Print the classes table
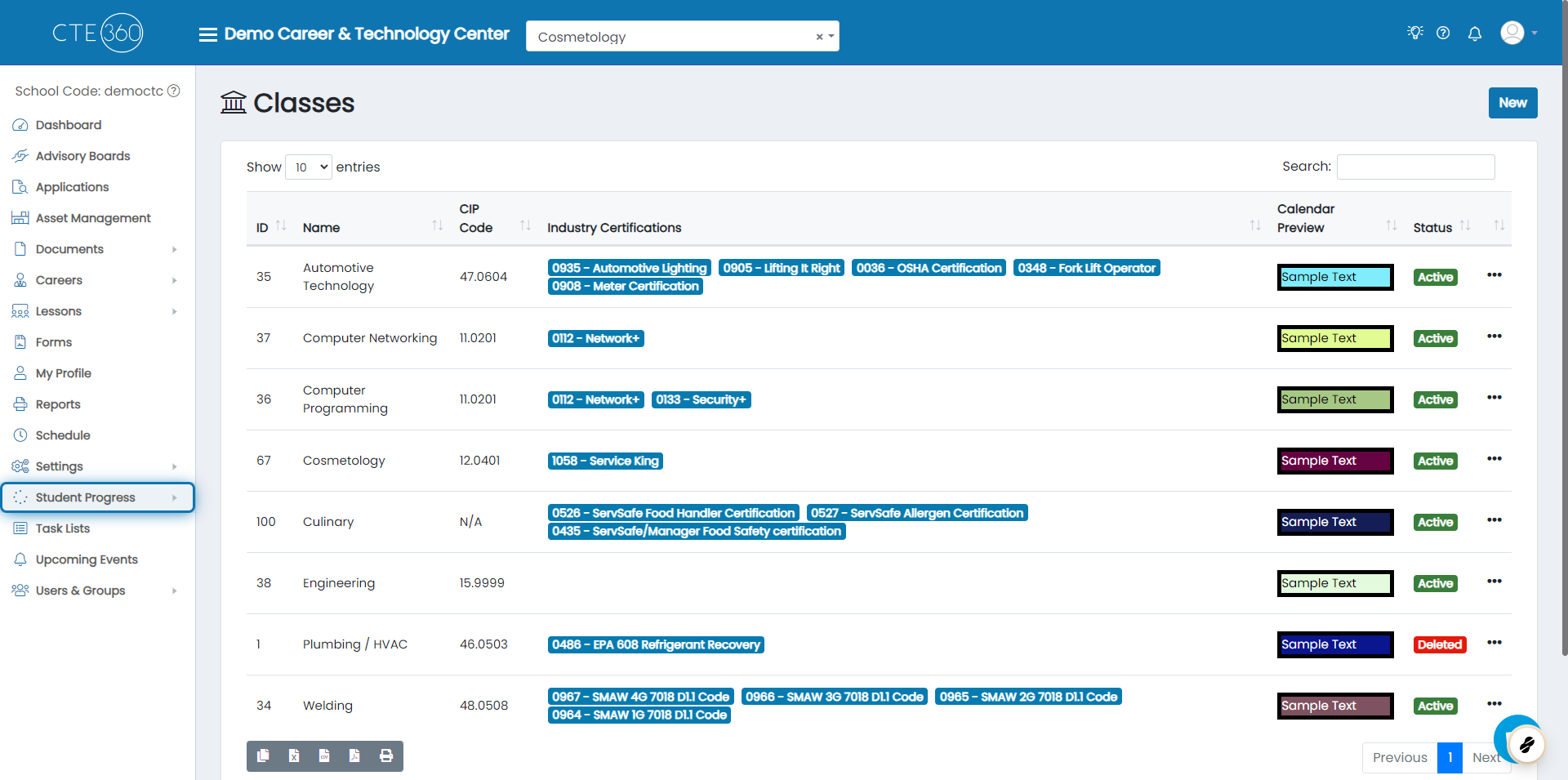The height and width of the screenshot is (780, 1568). pyautogui.click(x=386, y=756)
